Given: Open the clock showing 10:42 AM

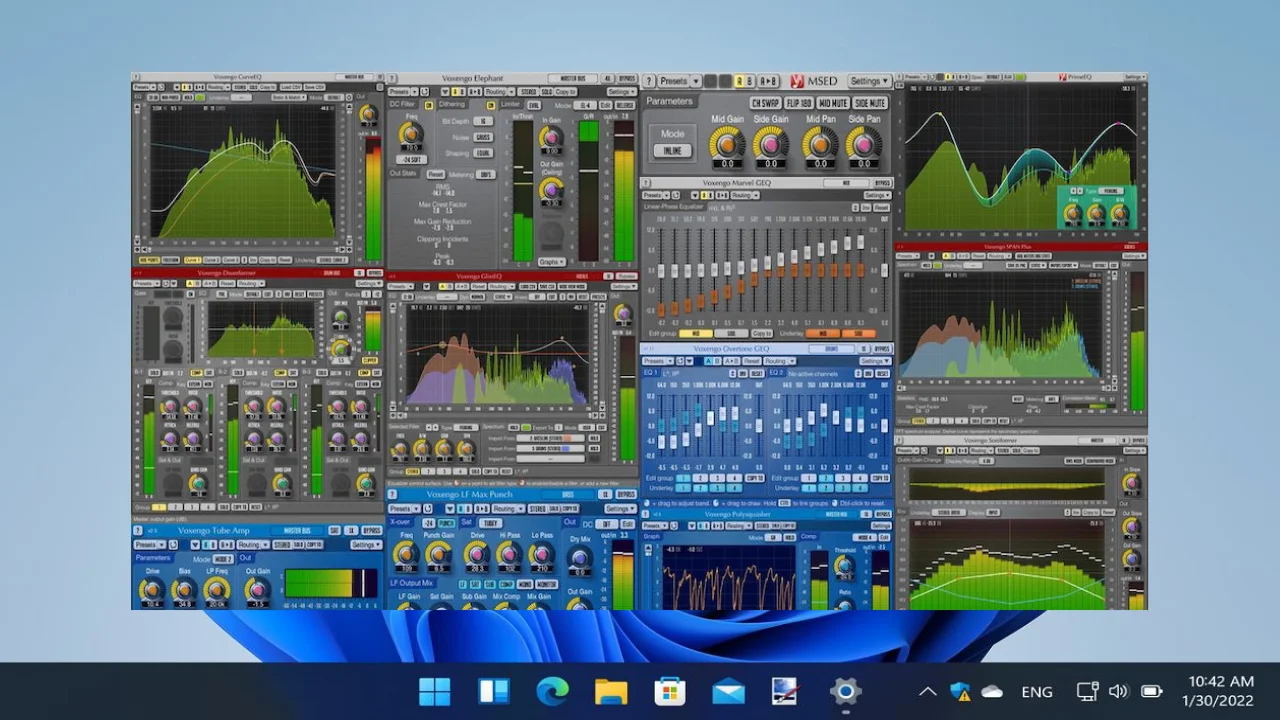Looking at the screenshot, I should (x=1216, y=682).
